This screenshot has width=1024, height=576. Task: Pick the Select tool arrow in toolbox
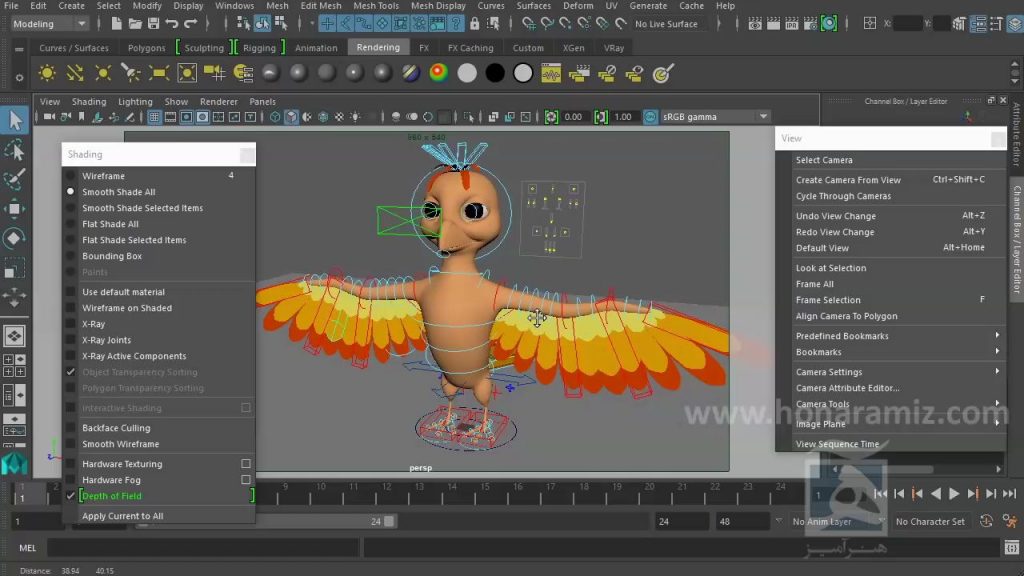[x=14, y=120]
